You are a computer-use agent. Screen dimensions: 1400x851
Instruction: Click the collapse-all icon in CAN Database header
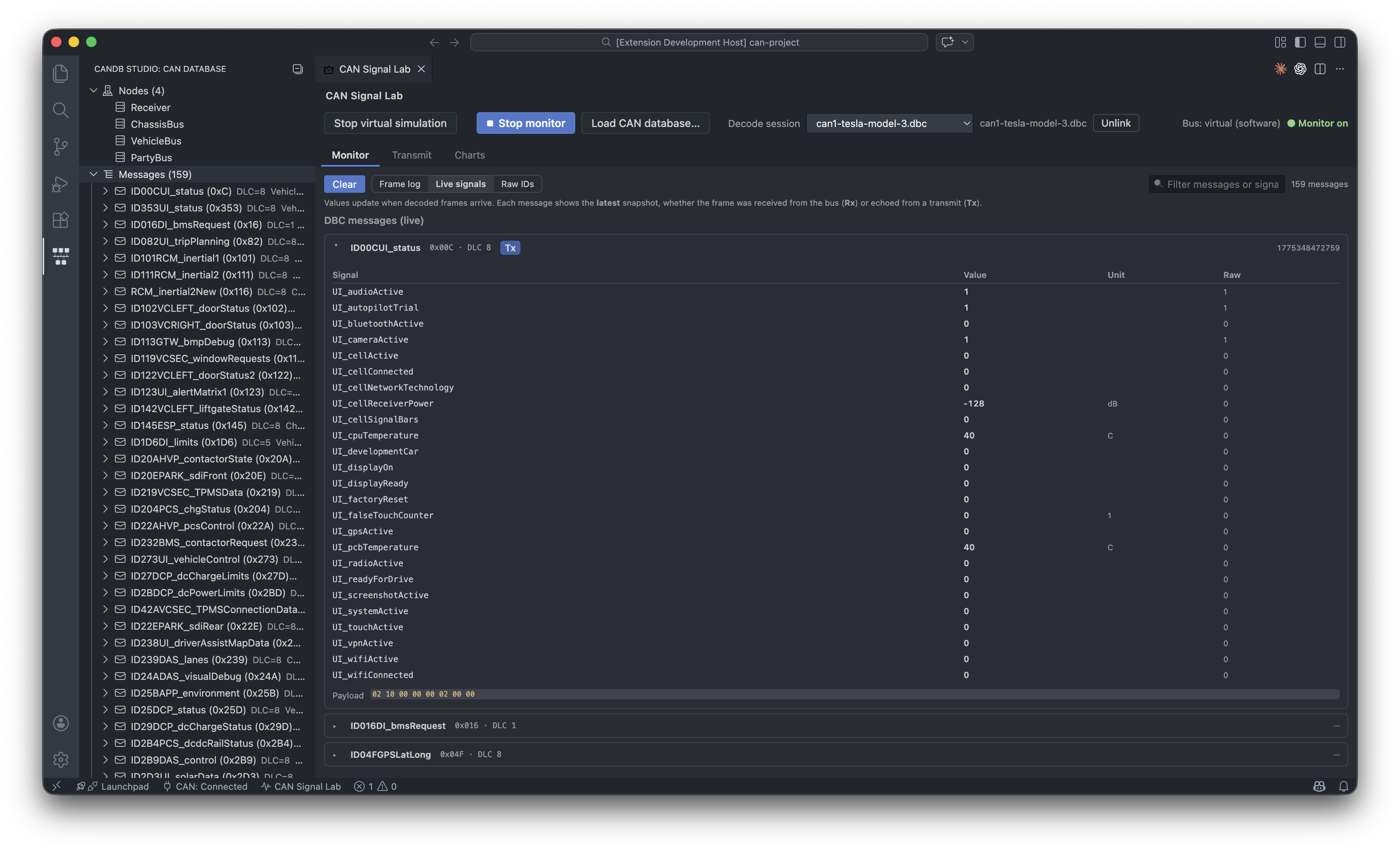coord(297,69)
